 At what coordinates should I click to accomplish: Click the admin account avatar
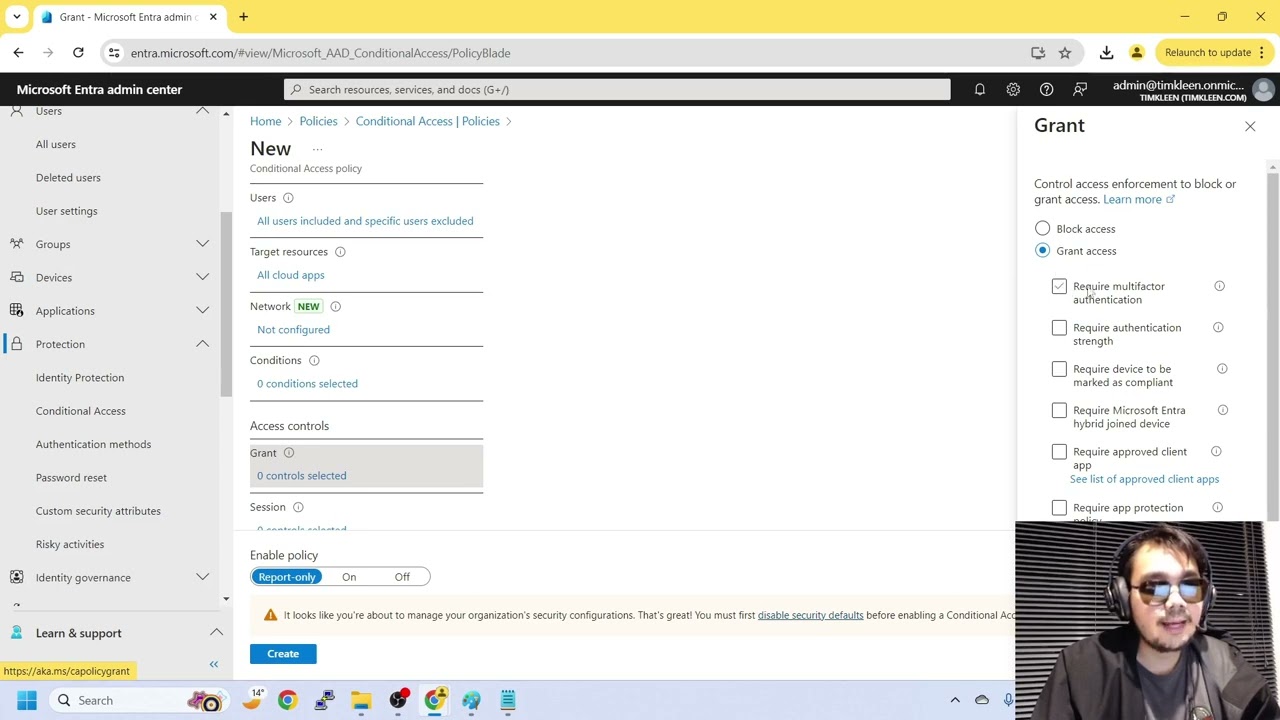[1263, 90]
